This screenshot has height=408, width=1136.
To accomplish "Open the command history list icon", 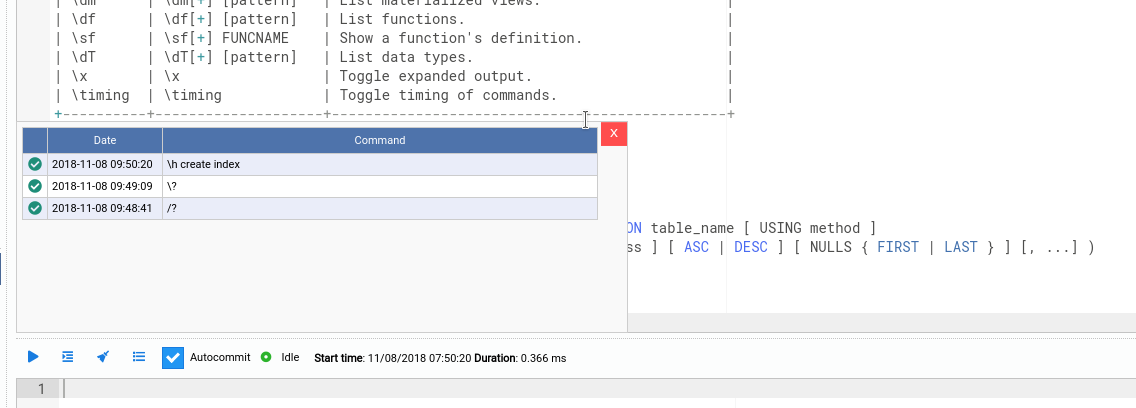I will point(139,357).
